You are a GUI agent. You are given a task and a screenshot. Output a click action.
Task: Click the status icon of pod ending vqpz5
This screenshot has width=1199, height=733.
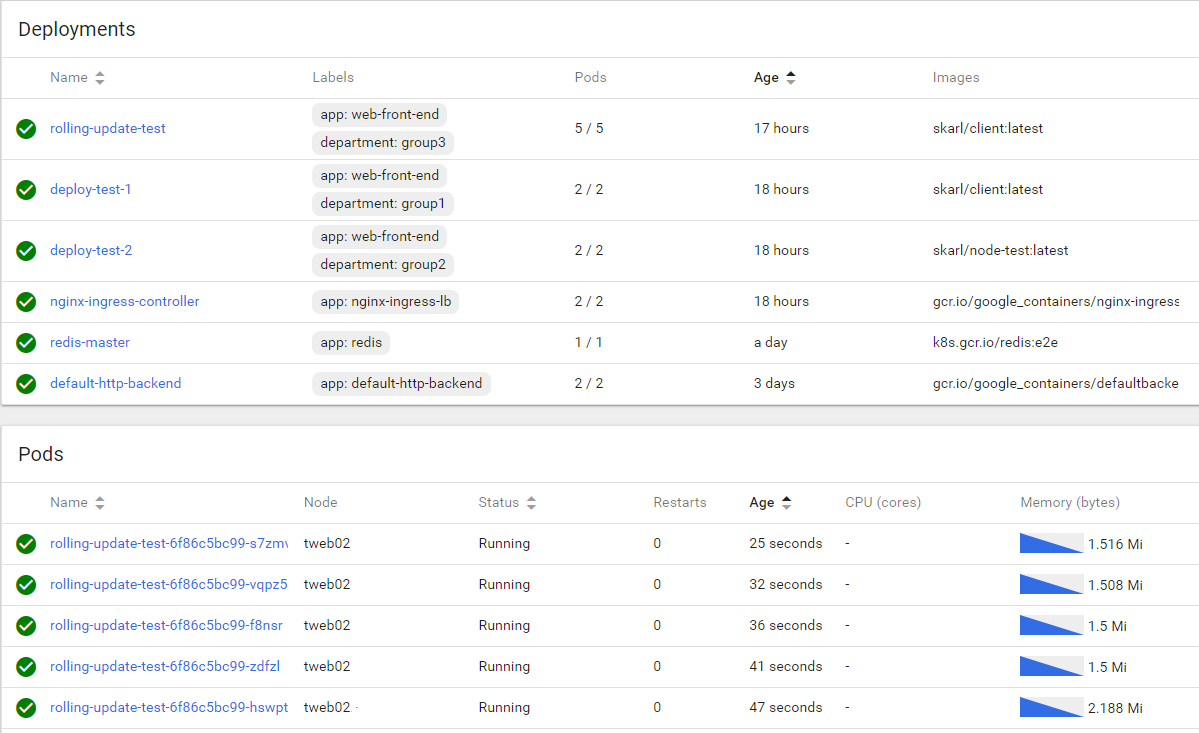(x=26, y=585)
